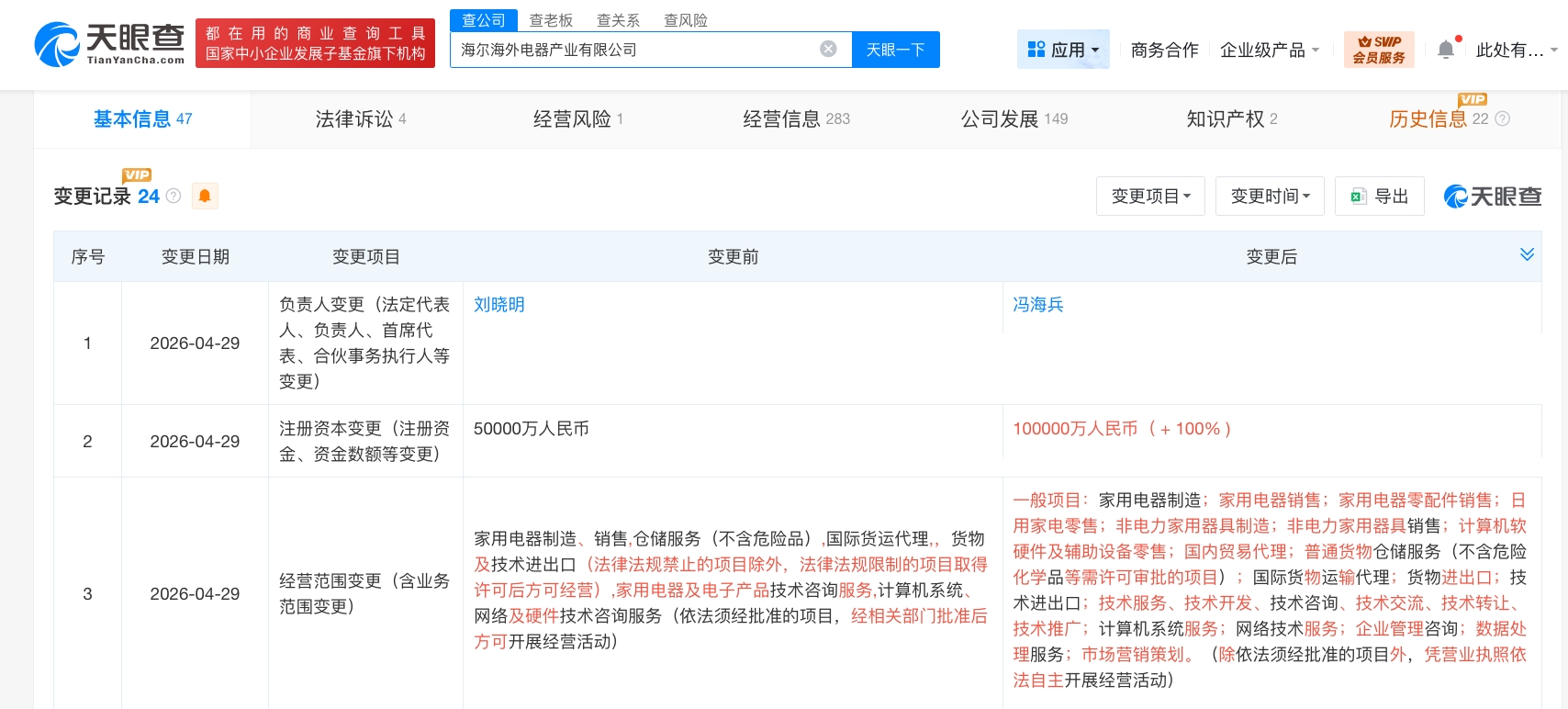Open the TianYanCha home logo
Viewport: 1568px width, 709px height.
pos(109,44)
